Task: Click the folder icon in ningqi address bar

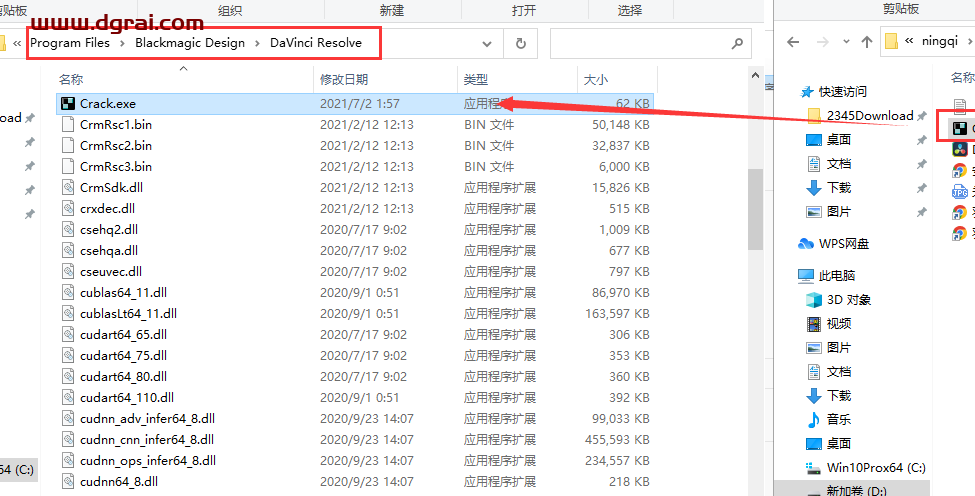Action: coord(892,42)
